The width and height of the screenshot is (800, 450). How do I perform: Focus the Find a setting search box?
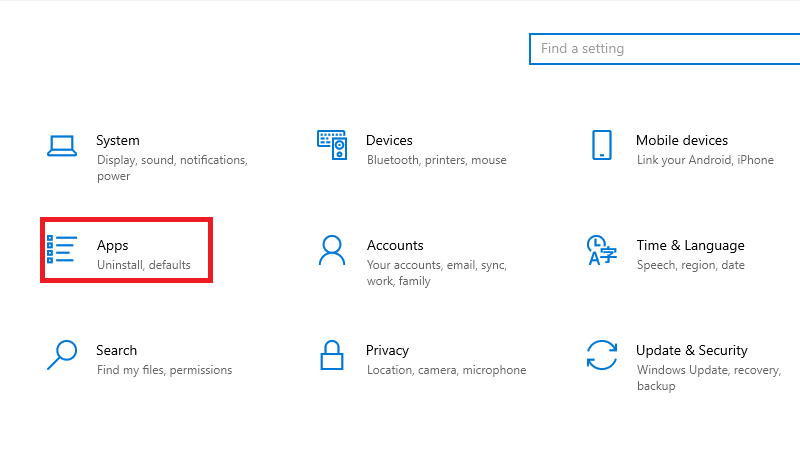[x=664, y=48]
